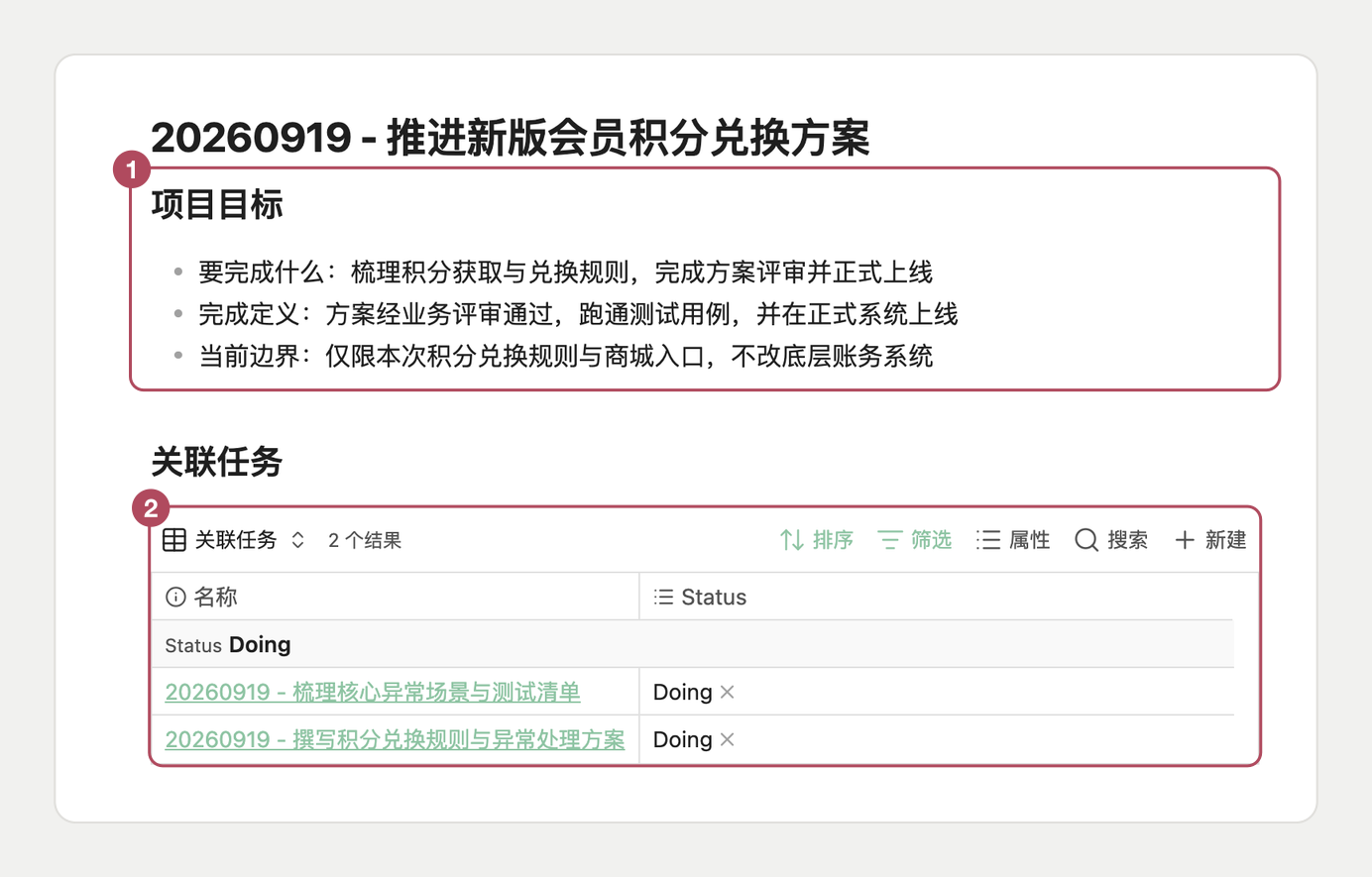The width and height of the screenshot is (1372, 877).
Task: Click the info icon in 名称 column header
Action: (175, 597)
